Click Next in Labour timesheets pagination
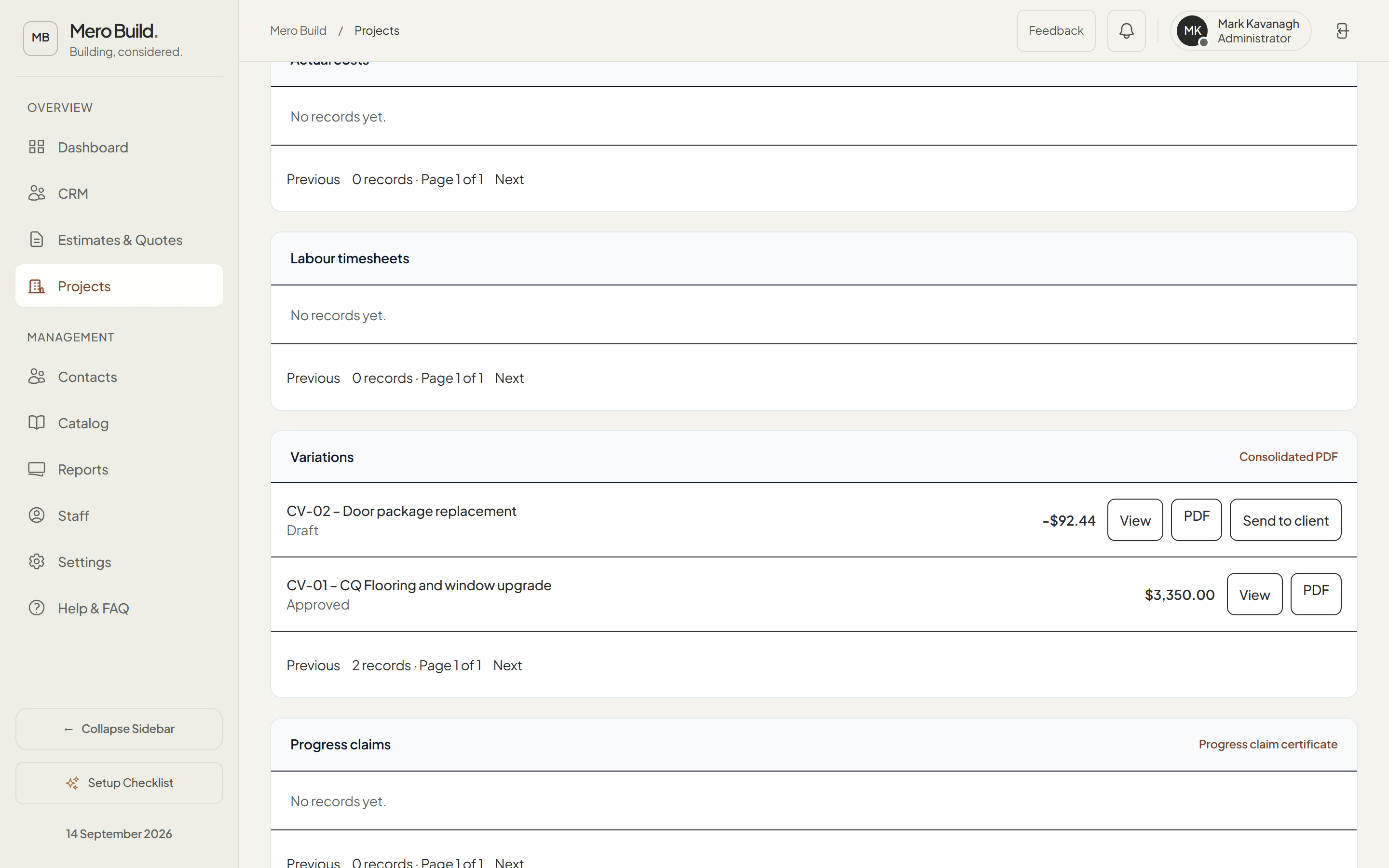The height and width of the screenshot is (868, 1389). tap(509, 379)
